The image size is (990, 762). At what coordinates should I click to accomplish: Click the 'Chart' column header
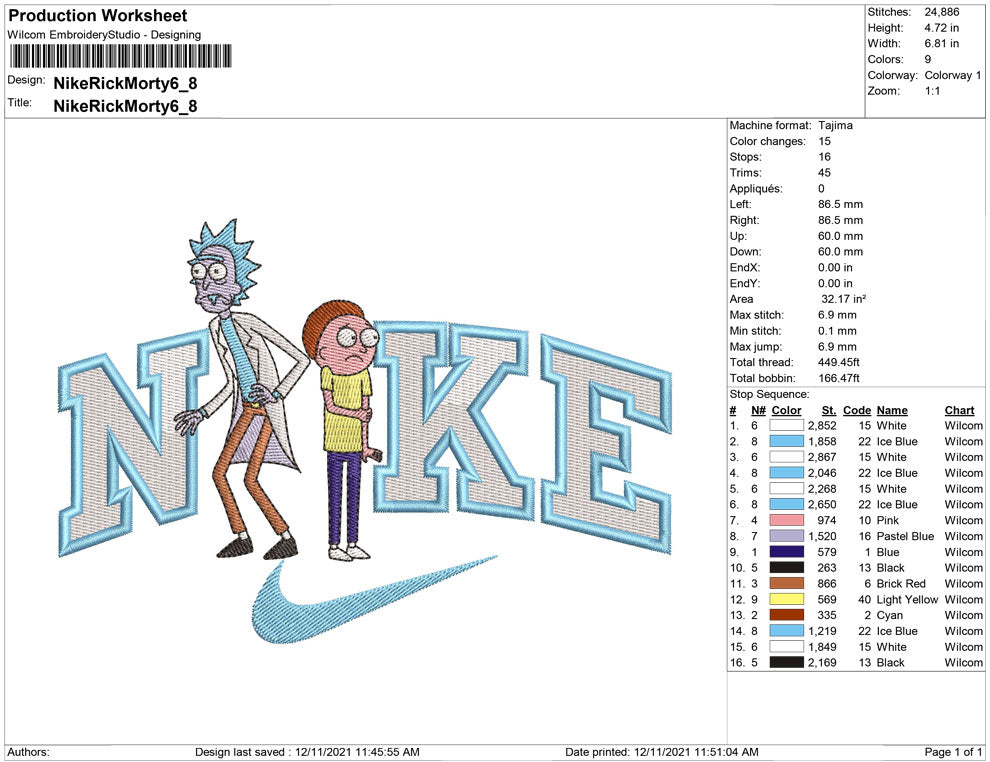coord(960,410)
